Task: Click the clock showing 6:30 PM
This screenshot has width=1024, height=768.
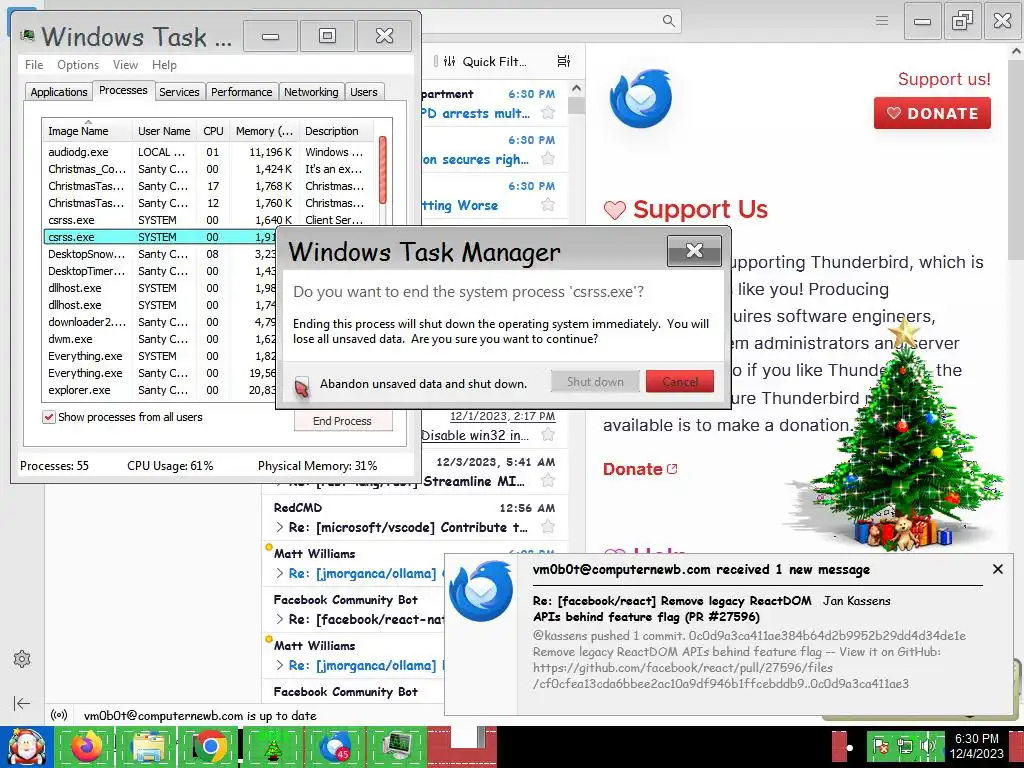Action: tap(977, 739)
